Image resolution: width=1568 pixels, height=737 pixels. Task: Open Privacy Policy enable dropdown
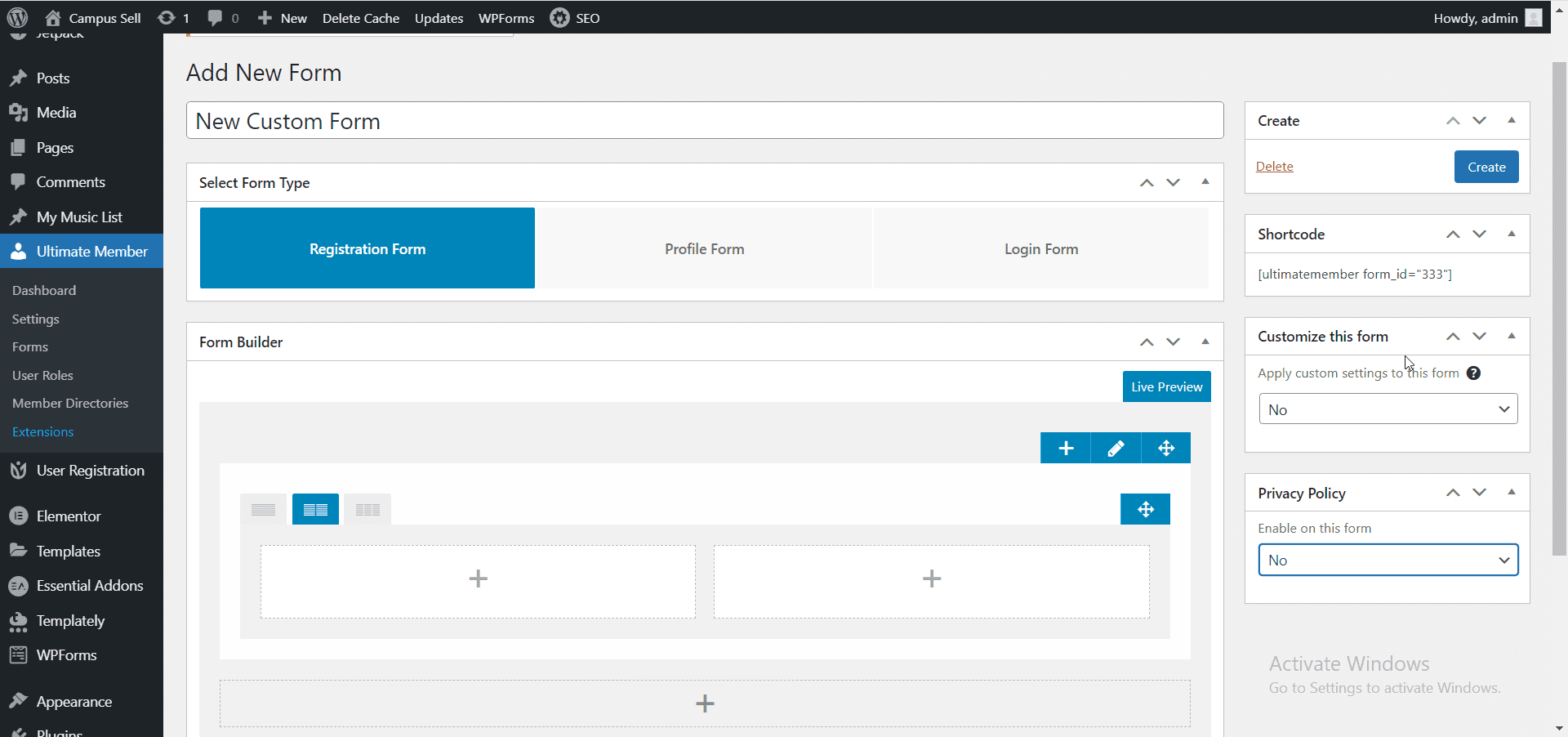1388,560
